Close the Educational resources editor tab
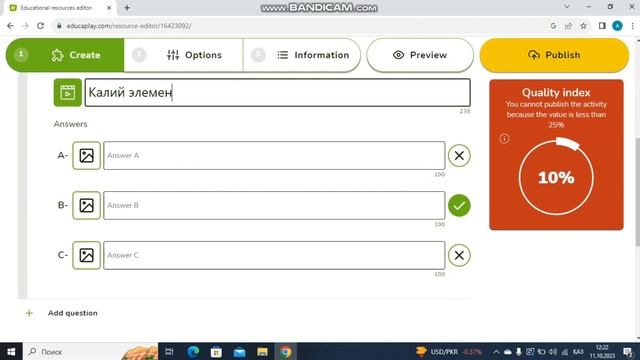 click(109, 8)
